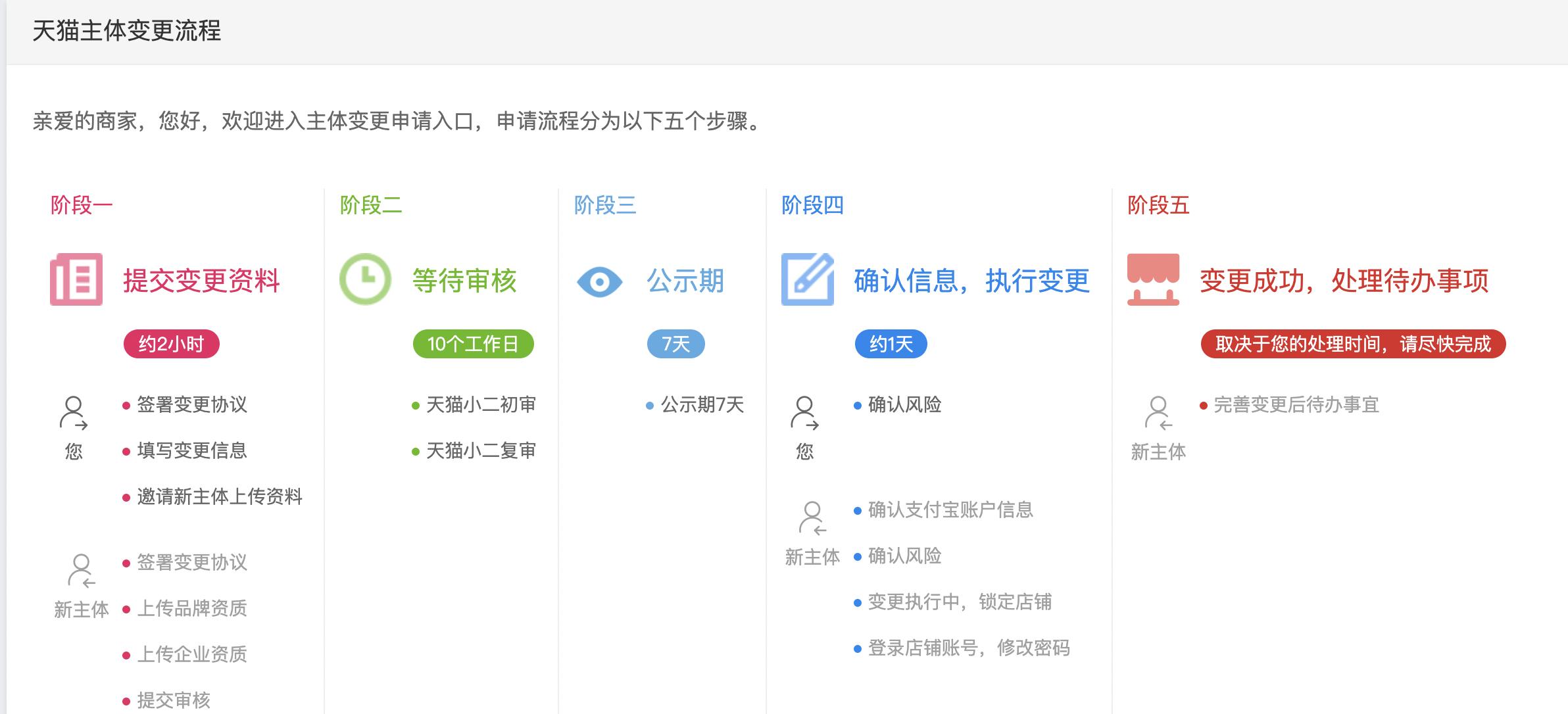1568x714 pixels.
Task: Click the 10个工作日 green badge
Action: point(472,343)
